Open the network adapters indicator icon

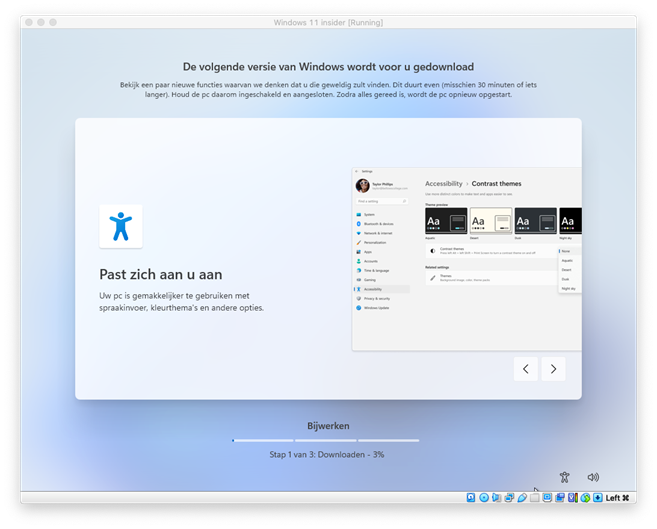pos(509,498)
